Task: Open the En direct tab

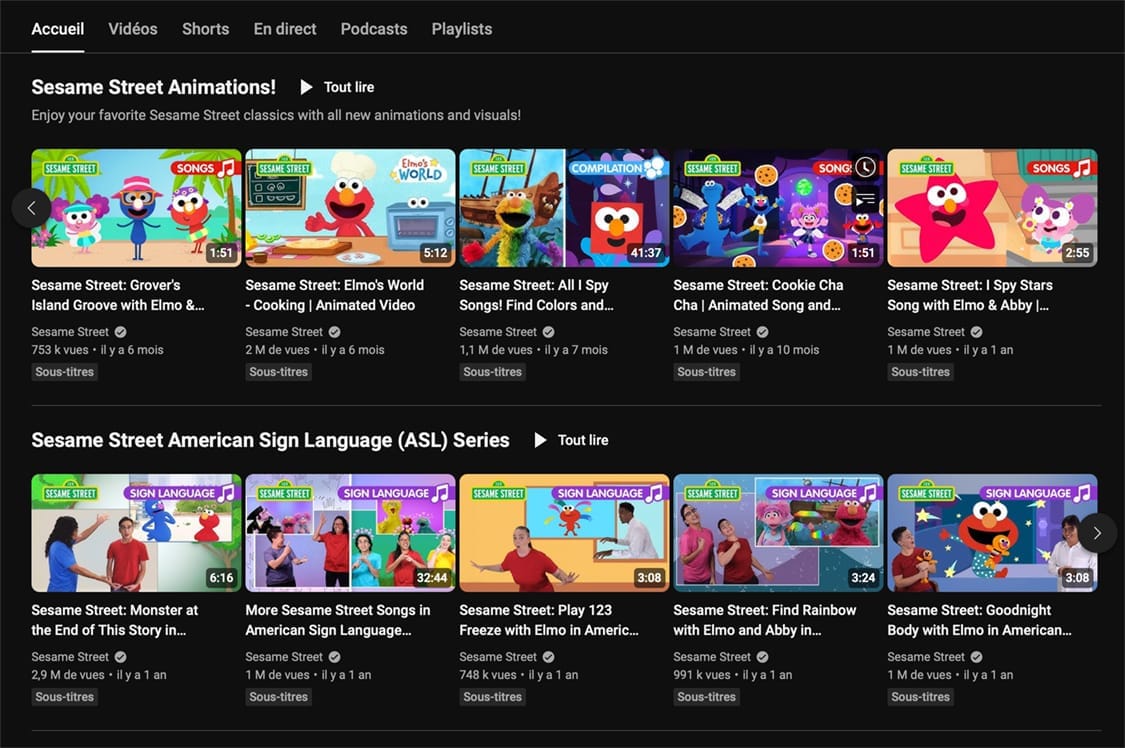Action: point(285,29)
